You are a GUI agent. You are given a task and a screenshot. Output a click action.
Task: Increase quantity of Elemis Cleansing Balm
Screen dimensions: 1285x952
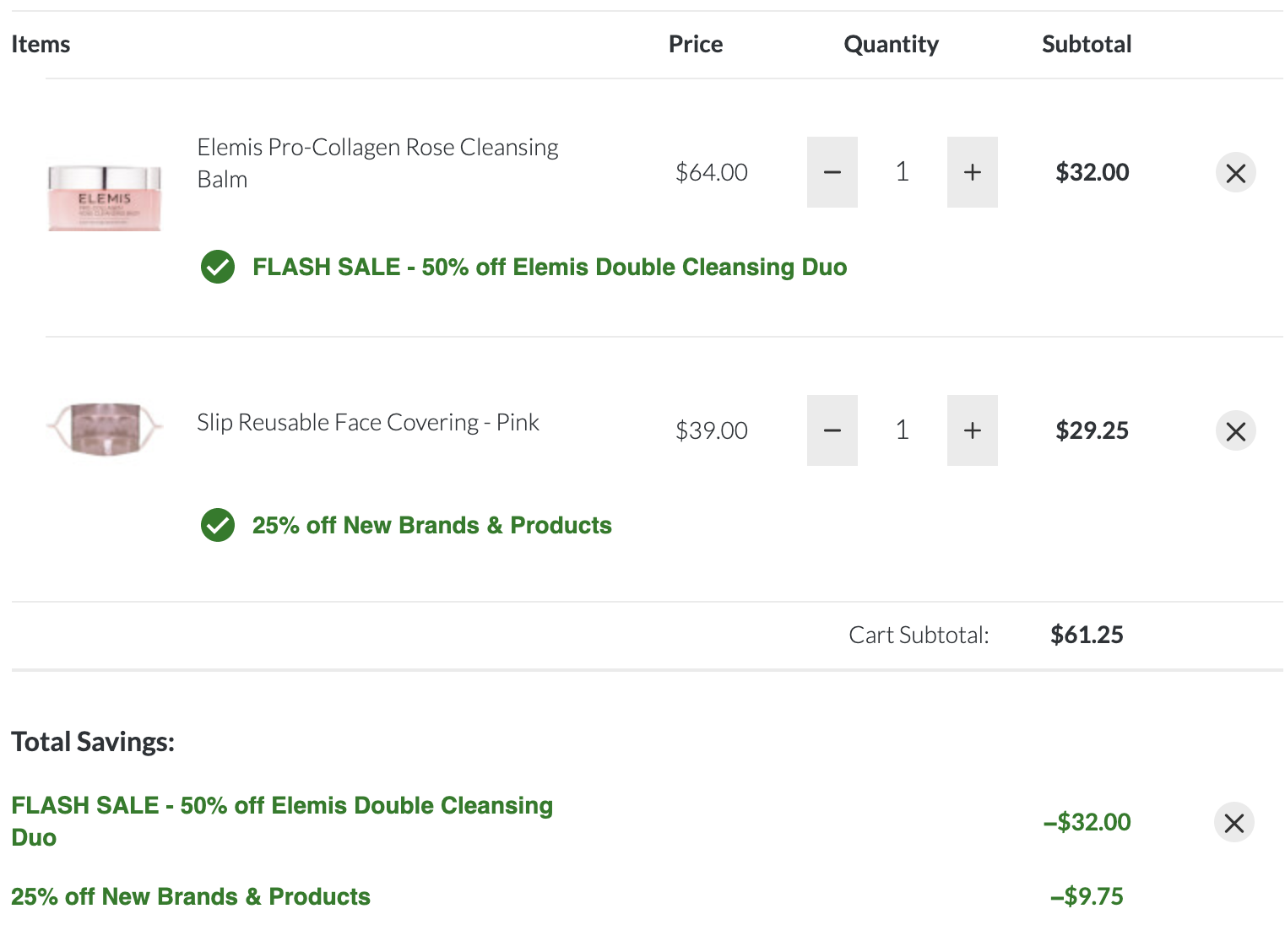972,172
